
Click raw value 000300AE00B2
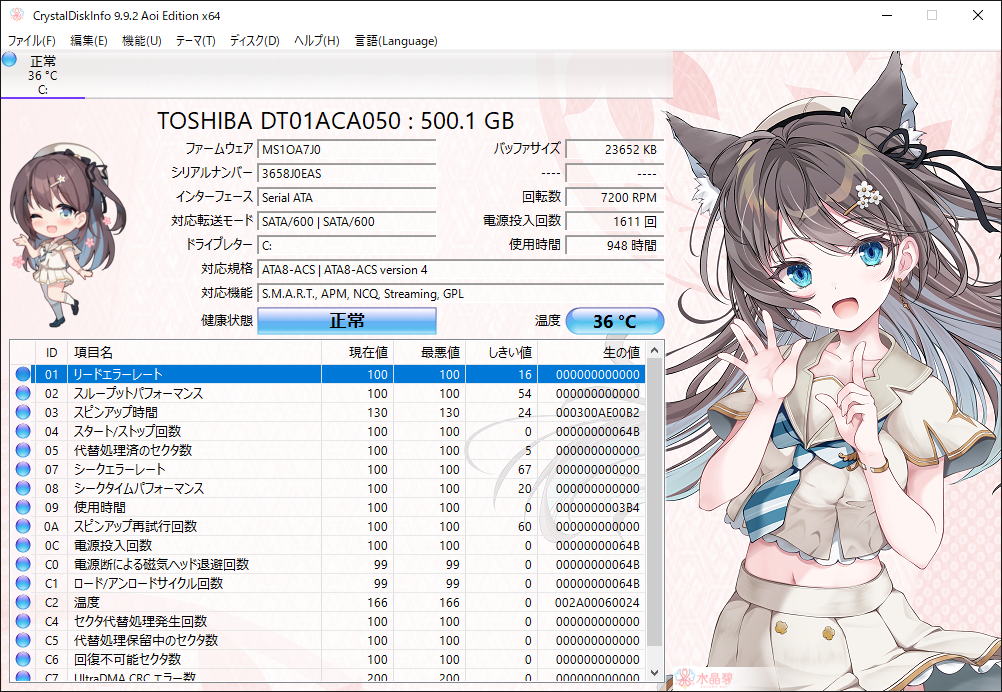click(597, 412)
